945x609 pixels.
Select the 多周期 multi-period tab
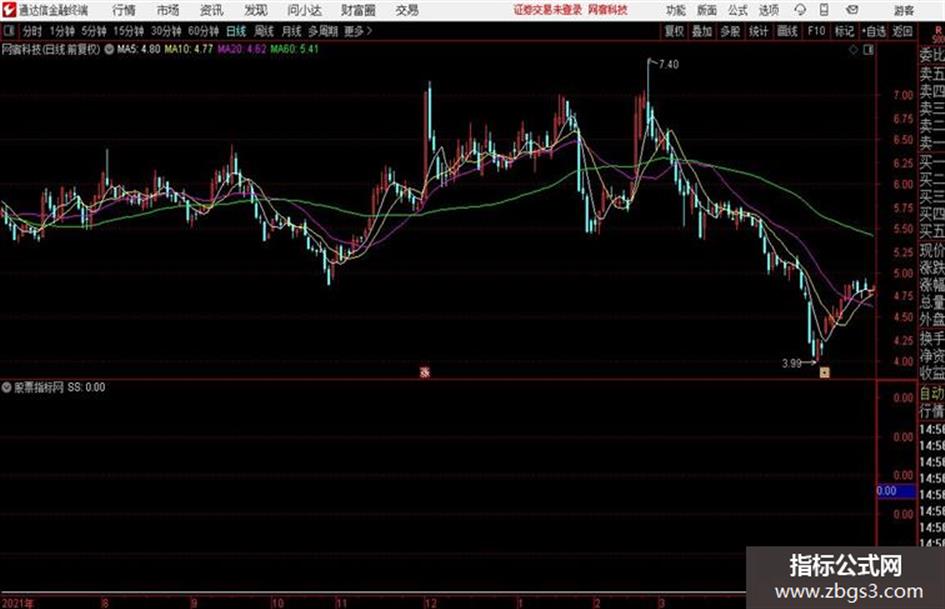pyautogui.click(x=323, y=31)
